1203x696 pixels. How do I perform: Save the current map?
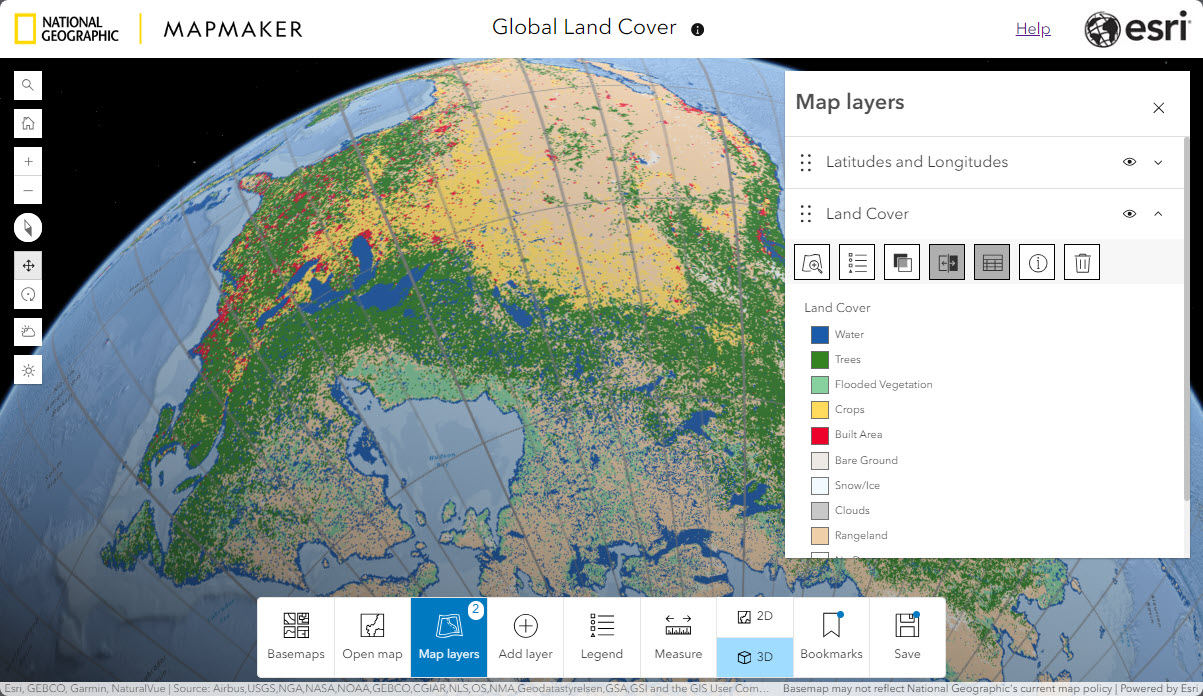(907, 637)
